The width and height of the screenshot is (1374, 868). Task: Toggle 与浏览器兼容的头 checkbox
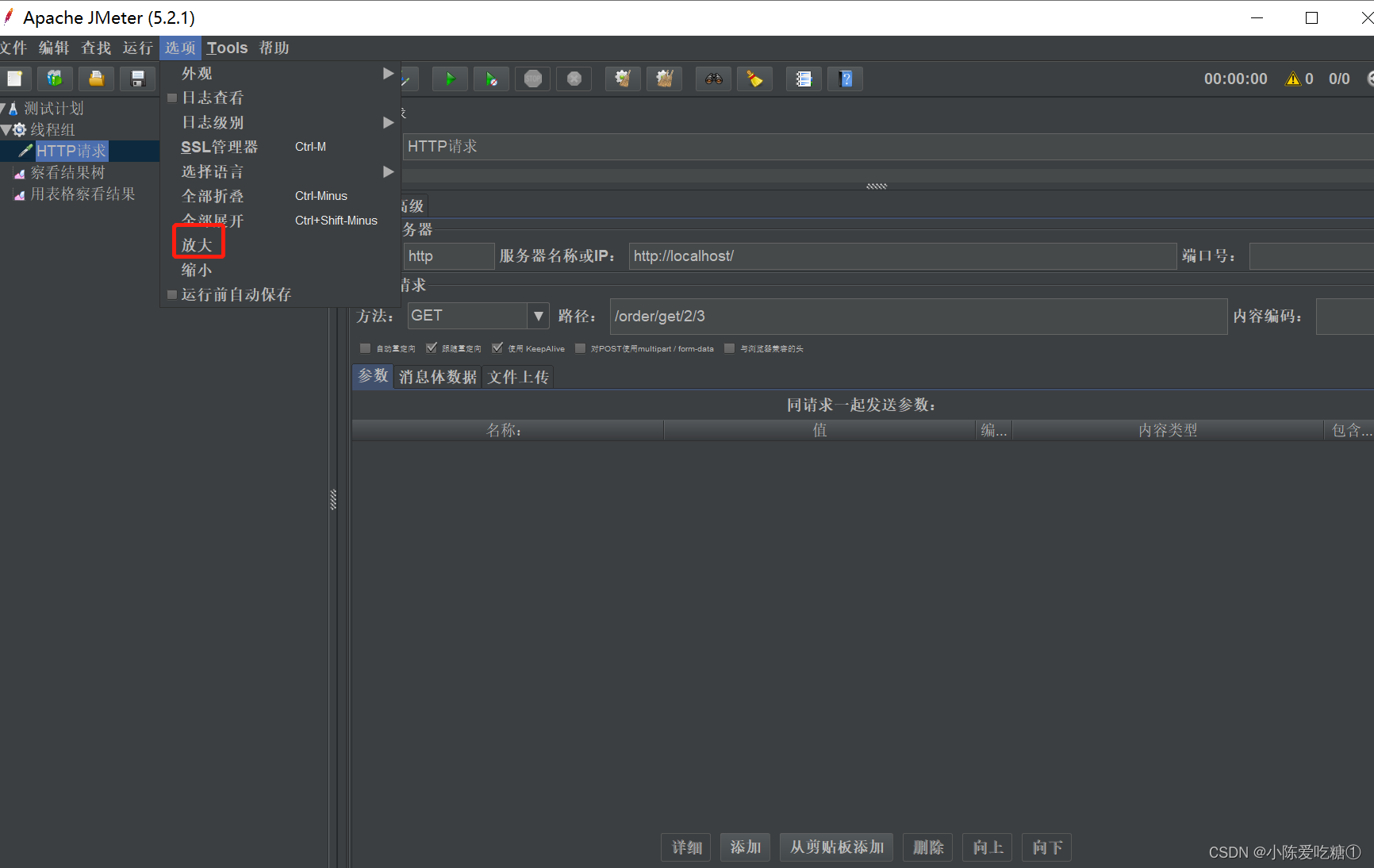pyautogui.click(x=730, y=348)
